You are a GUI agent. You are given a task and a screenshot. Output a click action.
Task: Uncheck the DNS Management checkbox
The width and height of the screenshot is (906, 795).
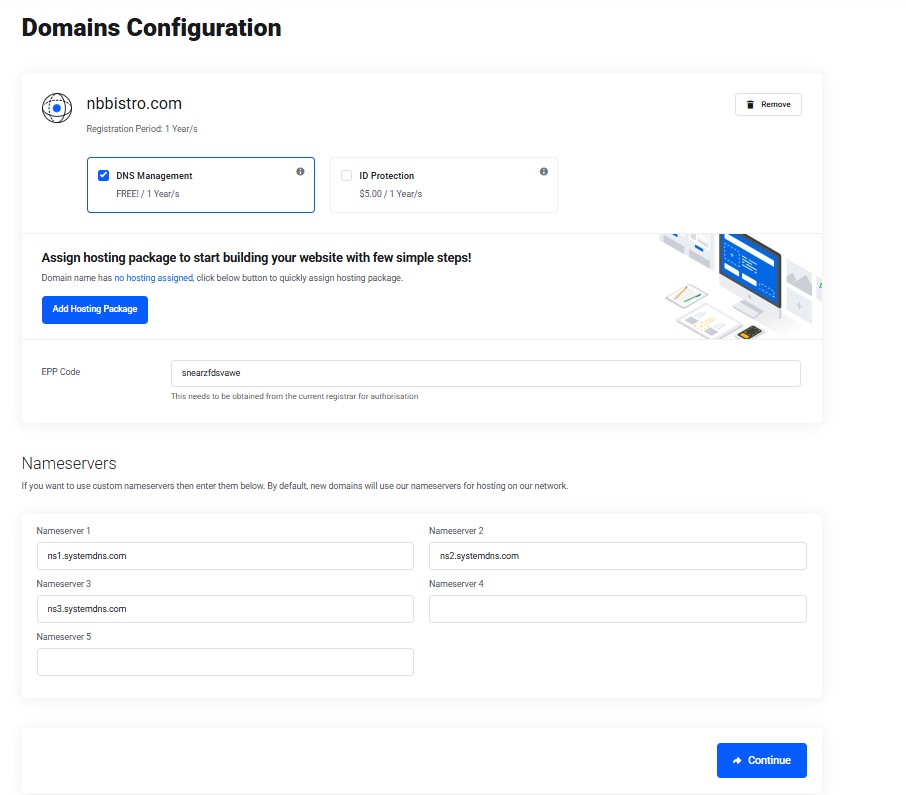click(103, 176)
